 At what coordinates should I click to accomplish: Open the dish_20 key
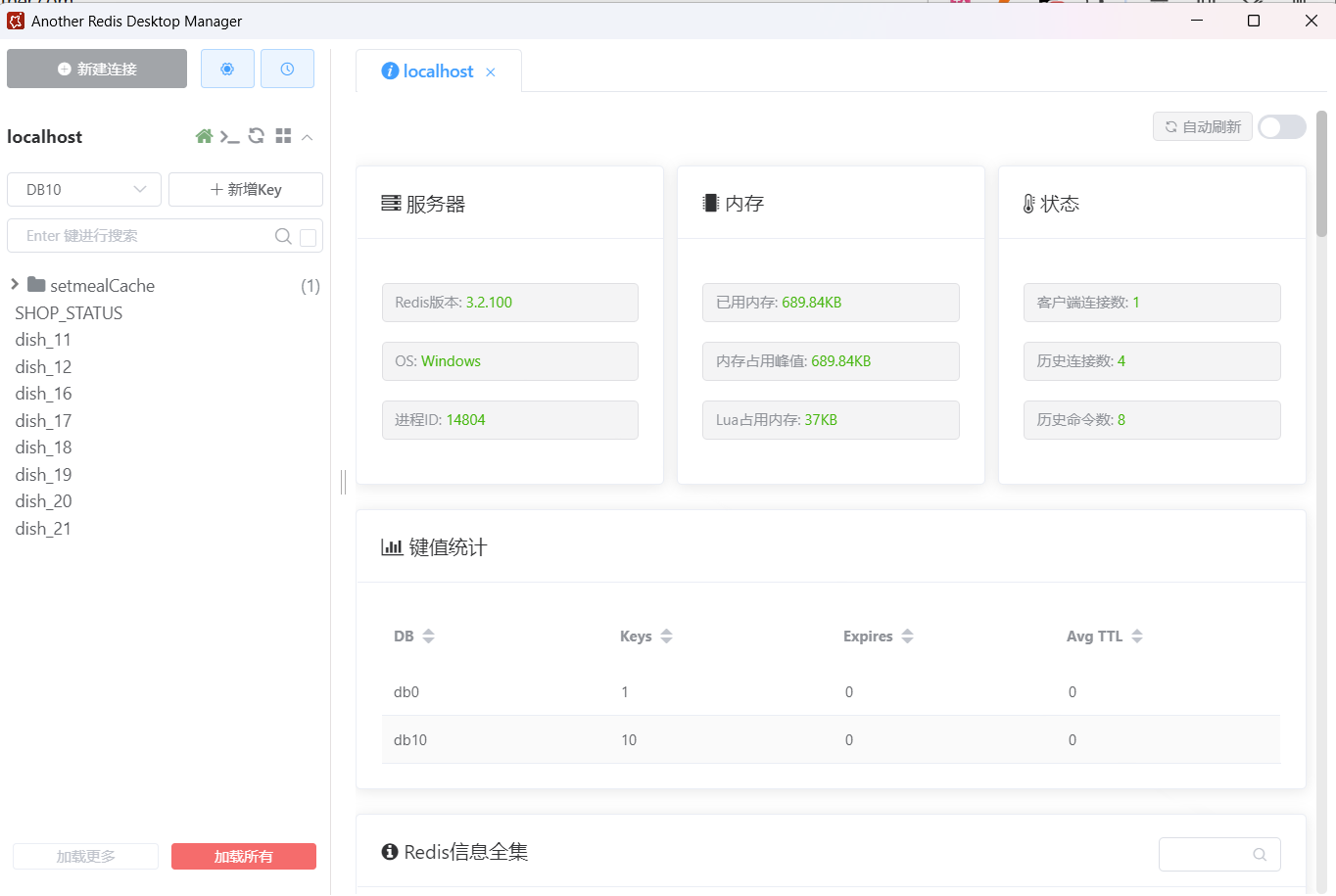tap(43, 501)
